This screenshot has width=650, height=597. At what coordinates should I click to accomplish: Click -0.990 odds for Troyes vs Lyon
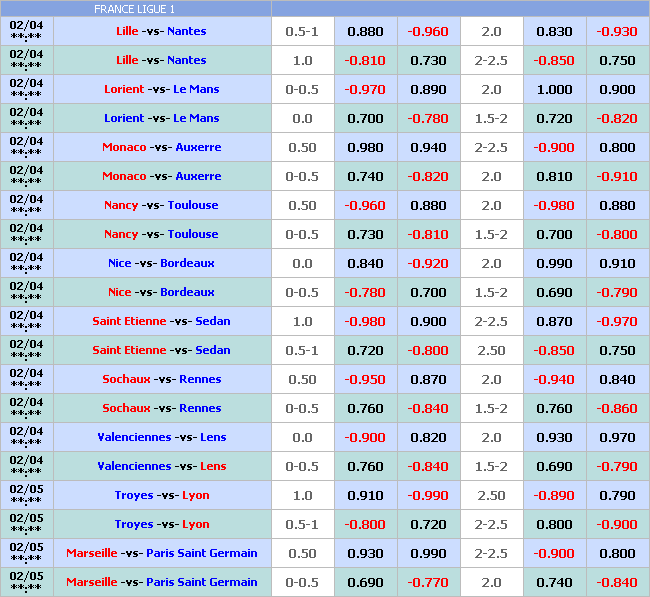pyautogui.click(x=428, y=495)
